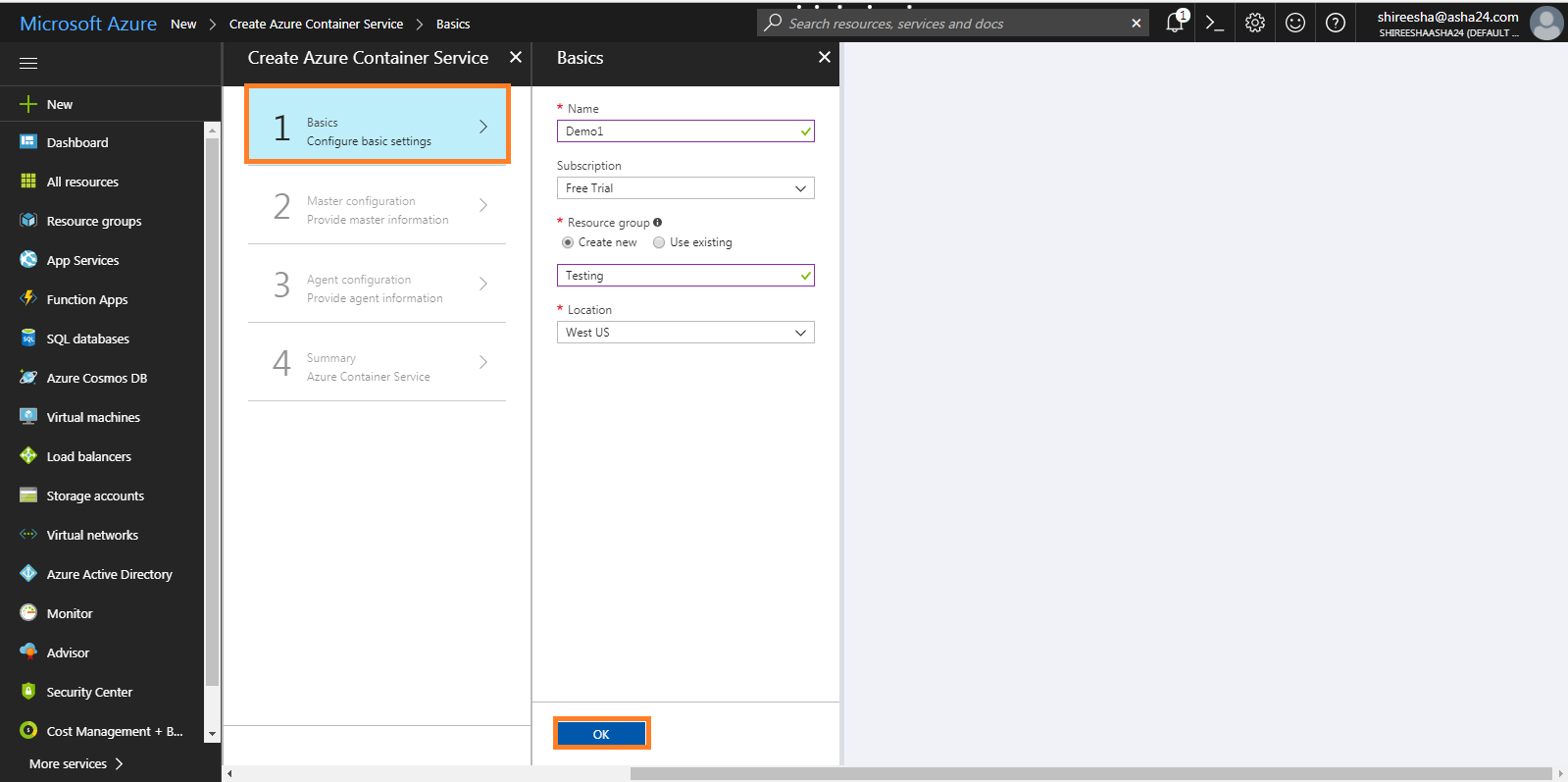
Task: Click the Name input field Demo1
Action: click(685, 131)
